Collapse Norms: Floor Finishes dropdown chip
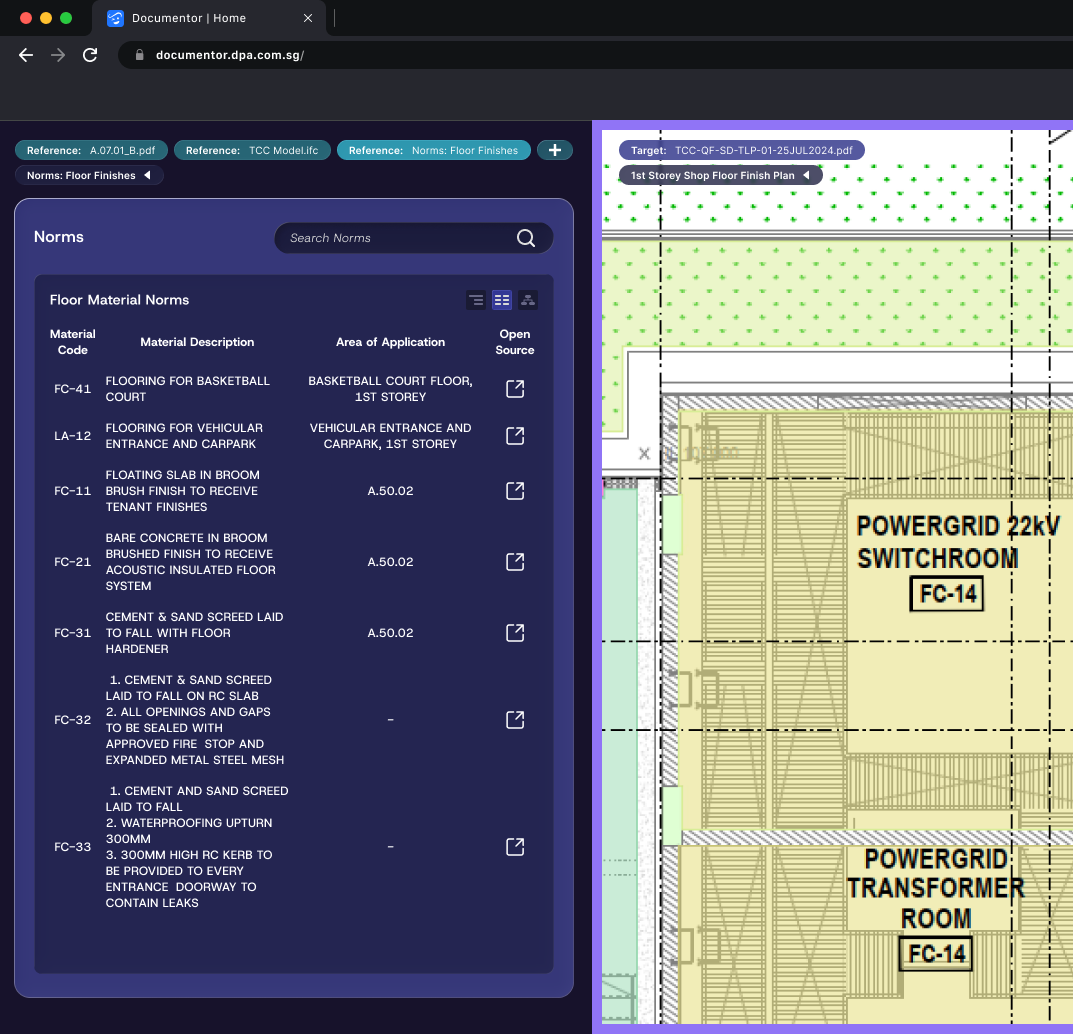Viewport: 1073px width, 1034px height. point(89,175)
